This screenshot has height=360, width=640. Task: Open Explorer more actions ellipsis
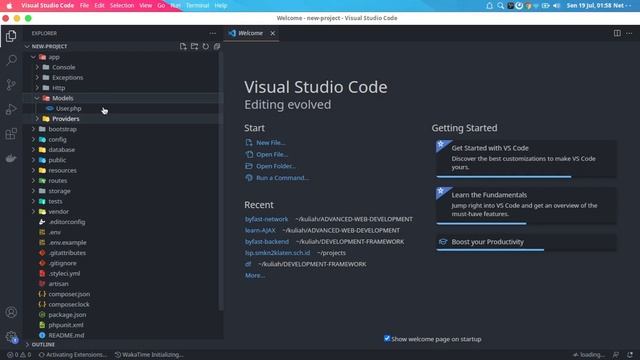coord(213,33)
